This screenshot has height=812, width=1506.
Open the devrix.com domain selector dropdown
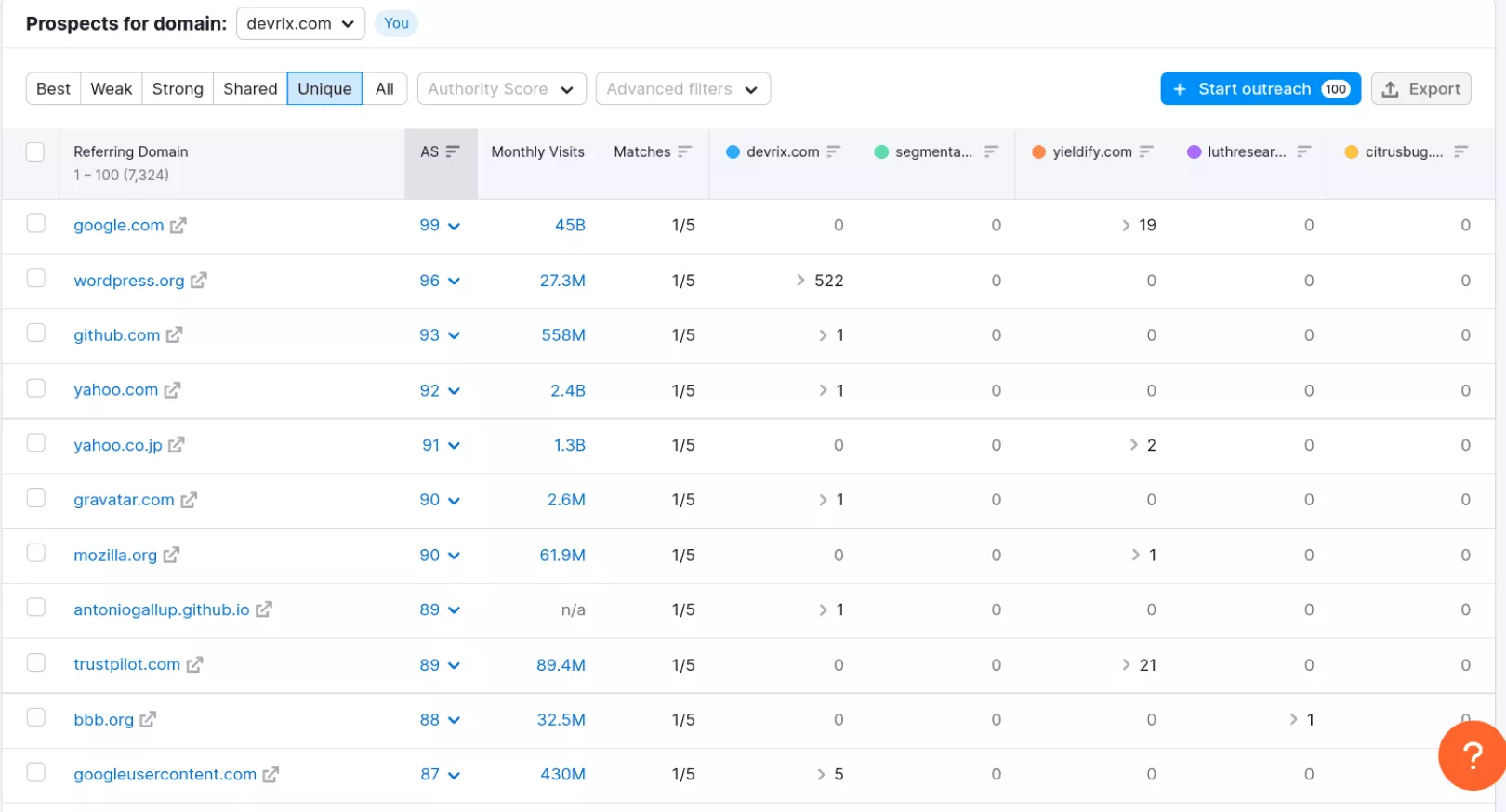(x=300, y=23)
